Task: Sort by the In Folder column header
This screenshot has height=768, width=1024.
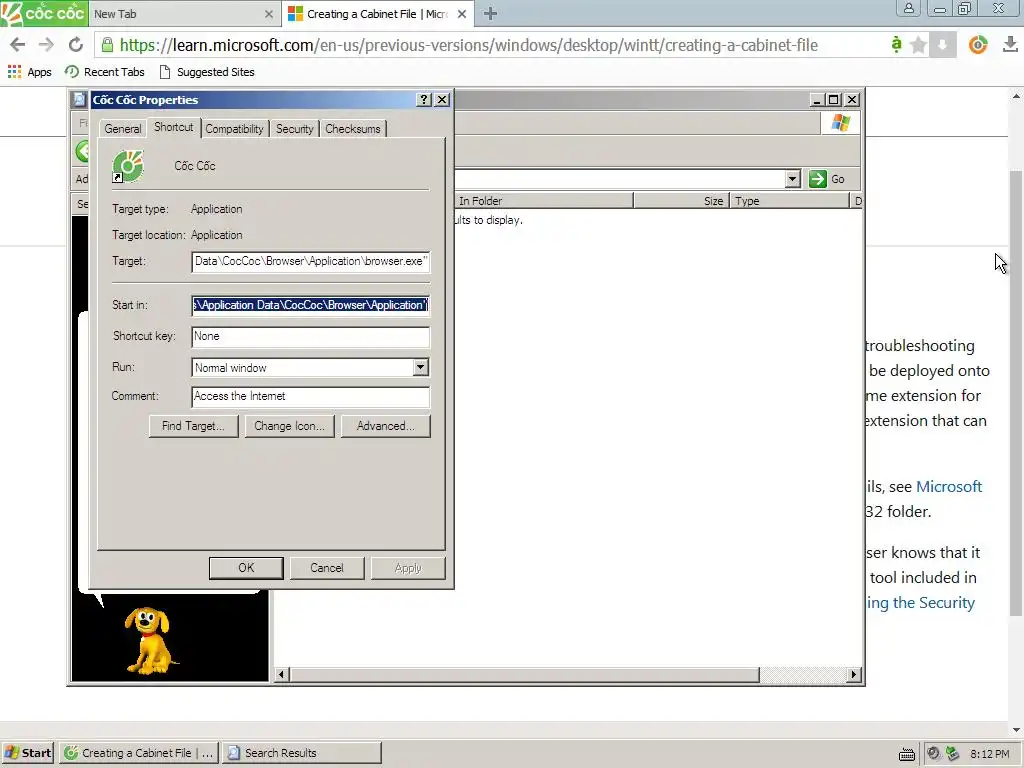Action: pyautogui.click(x=543, y=200)
